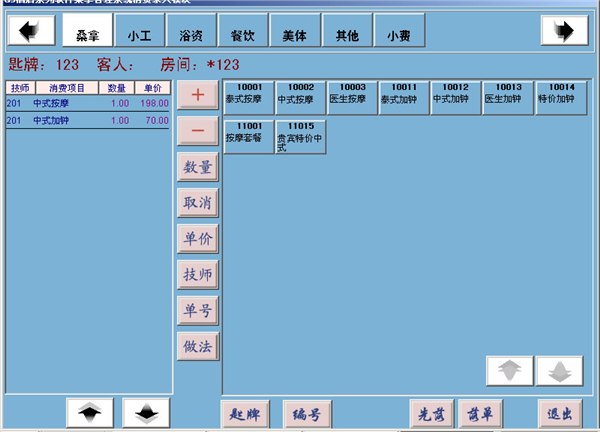Add item 10014 特价加钟
Screen dimensions: 600x432
[561, 98]
